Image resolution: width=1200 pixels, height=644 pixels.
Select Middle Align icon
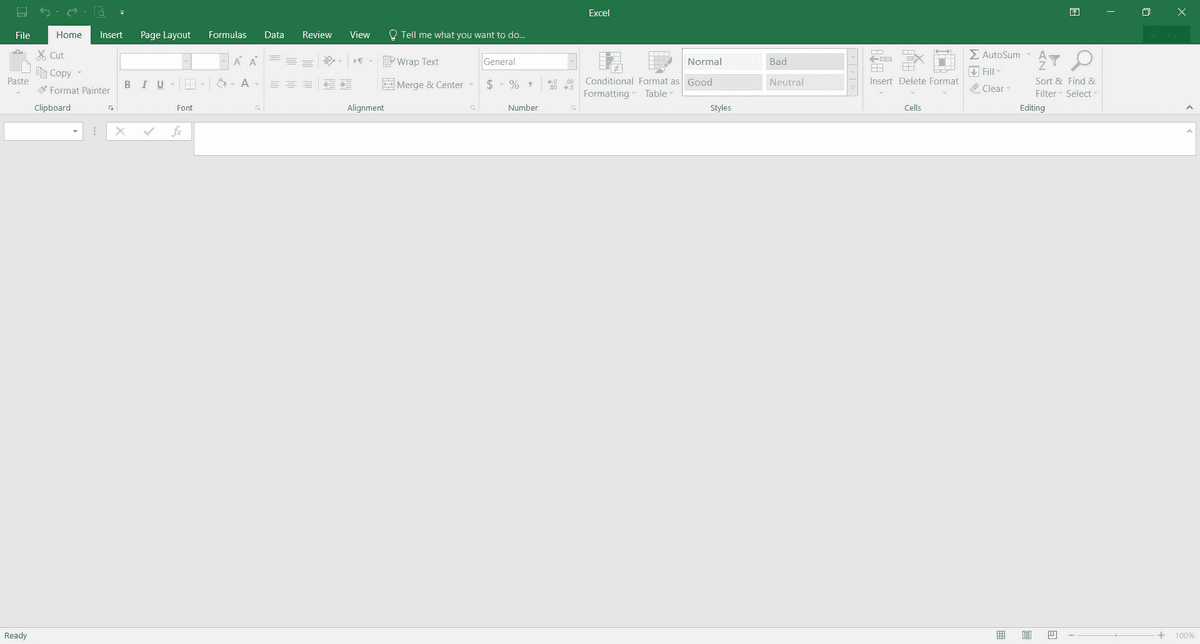(x=292, y=62)
